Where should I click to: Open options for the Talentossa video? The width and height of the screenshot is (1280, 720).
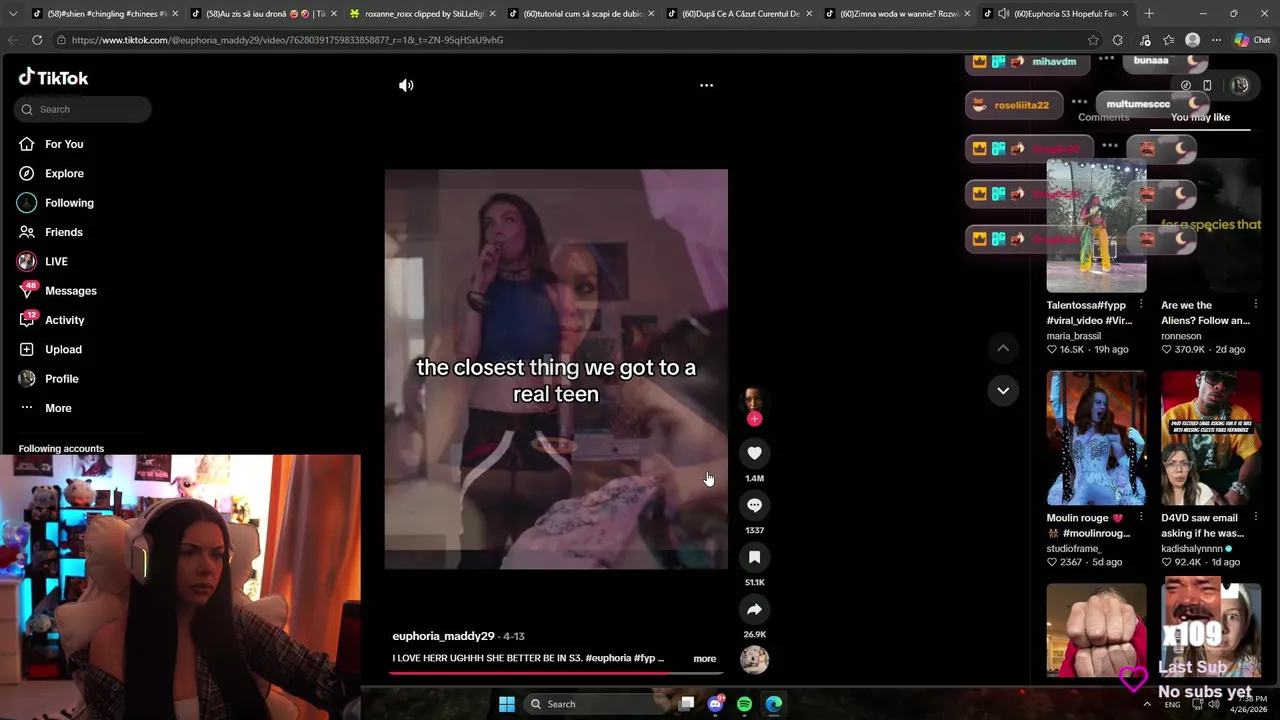1141,305
